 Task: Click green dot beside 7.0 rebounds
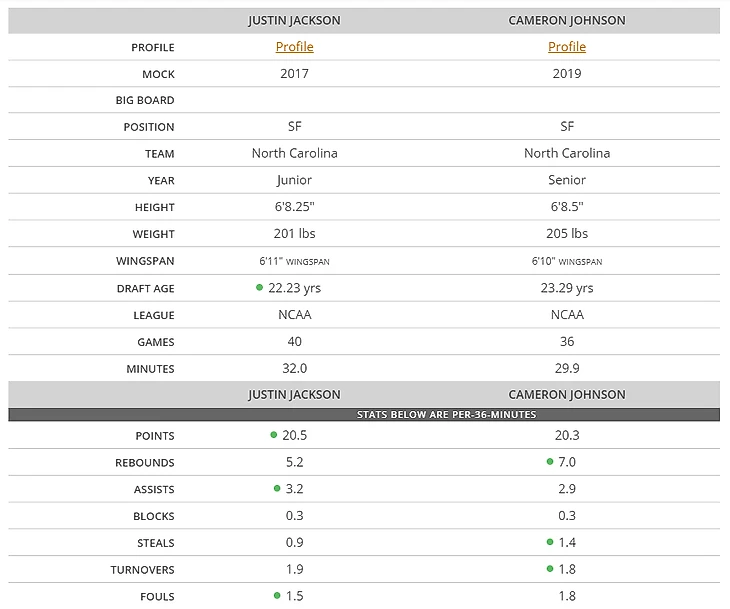point(549,462)
